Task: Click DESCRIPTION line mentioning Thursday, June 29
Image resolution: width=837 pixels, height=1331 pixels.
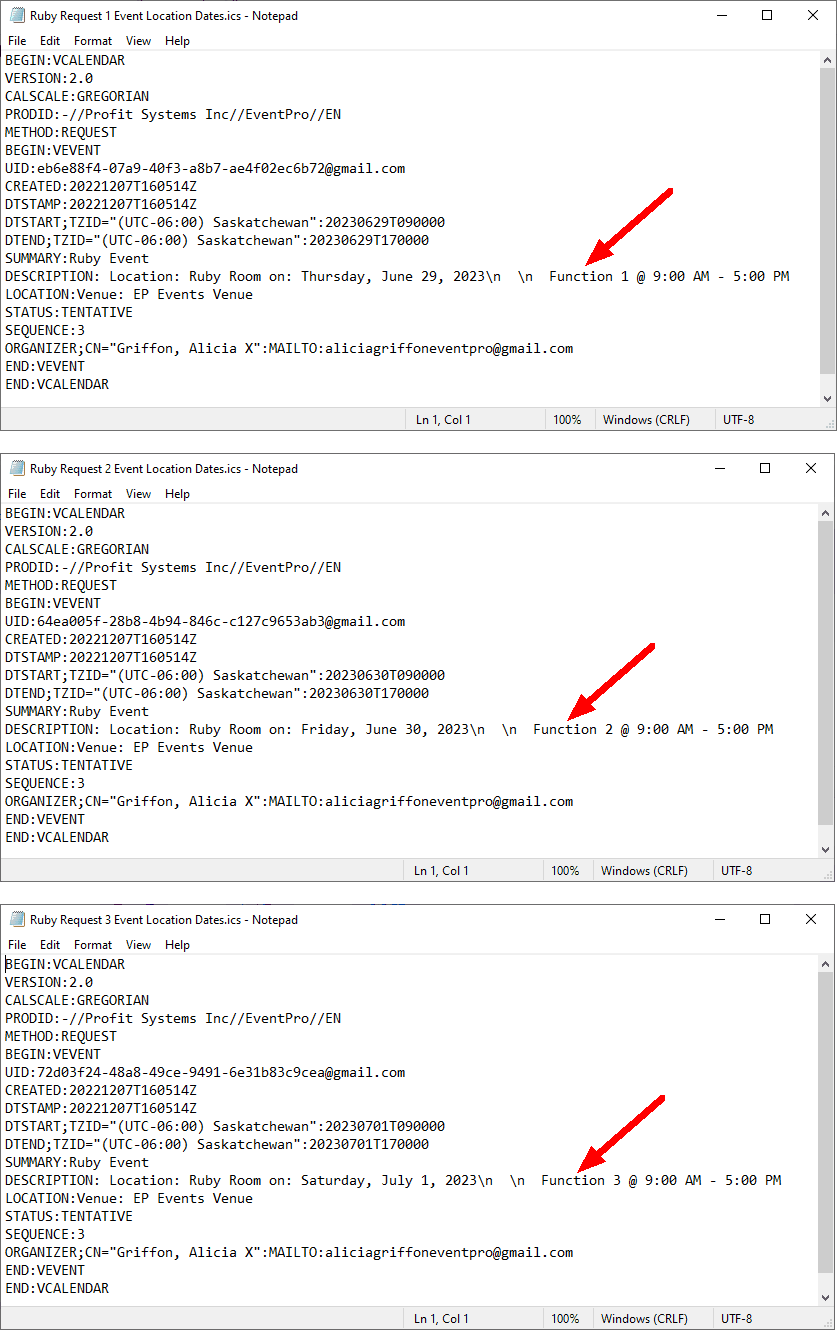Action: pyautogui.click(x=397, y=277)
